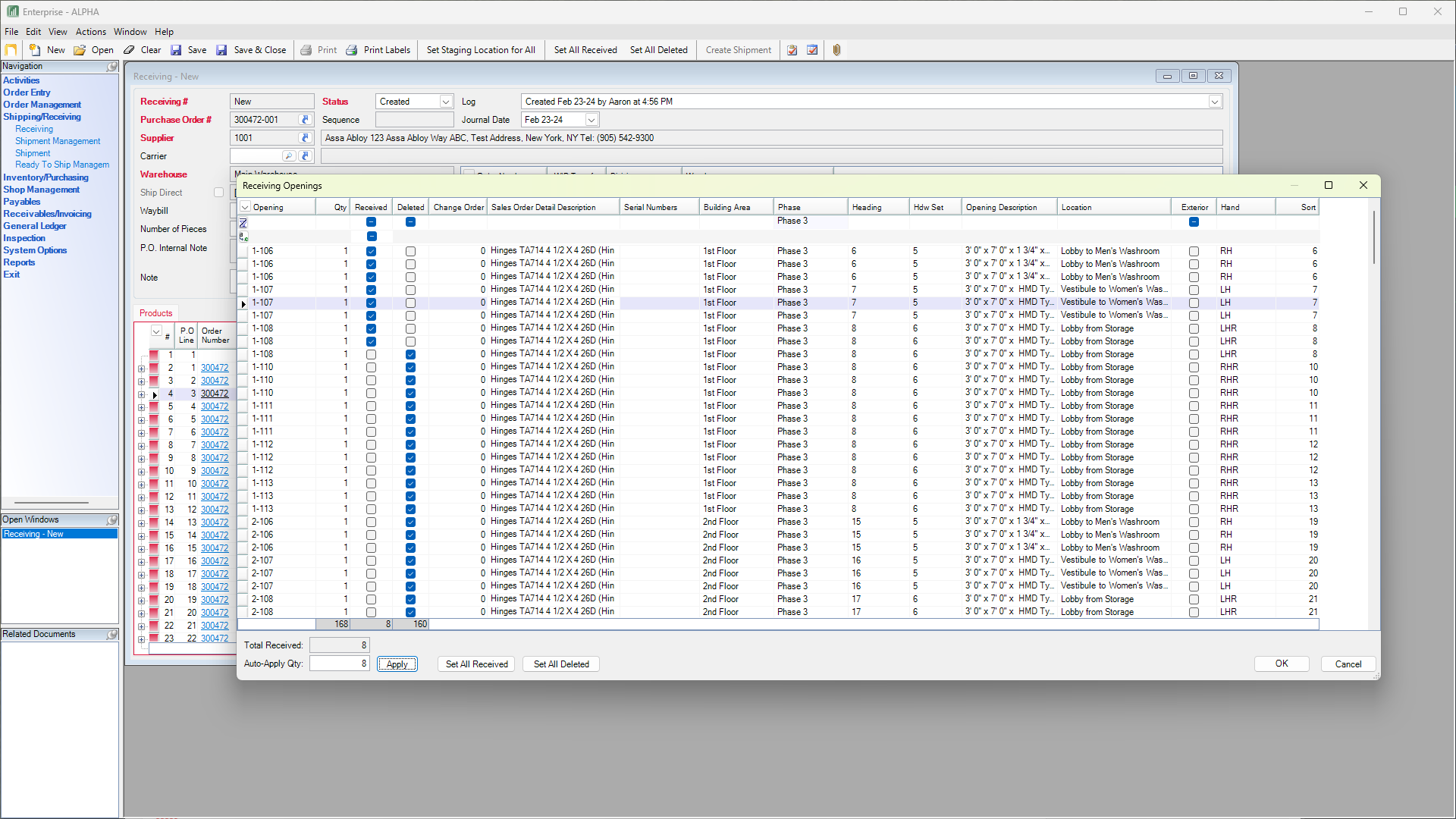Screen dimensions: 1456x819
Task: Open the Status dropdown
Action: (446, 102)
